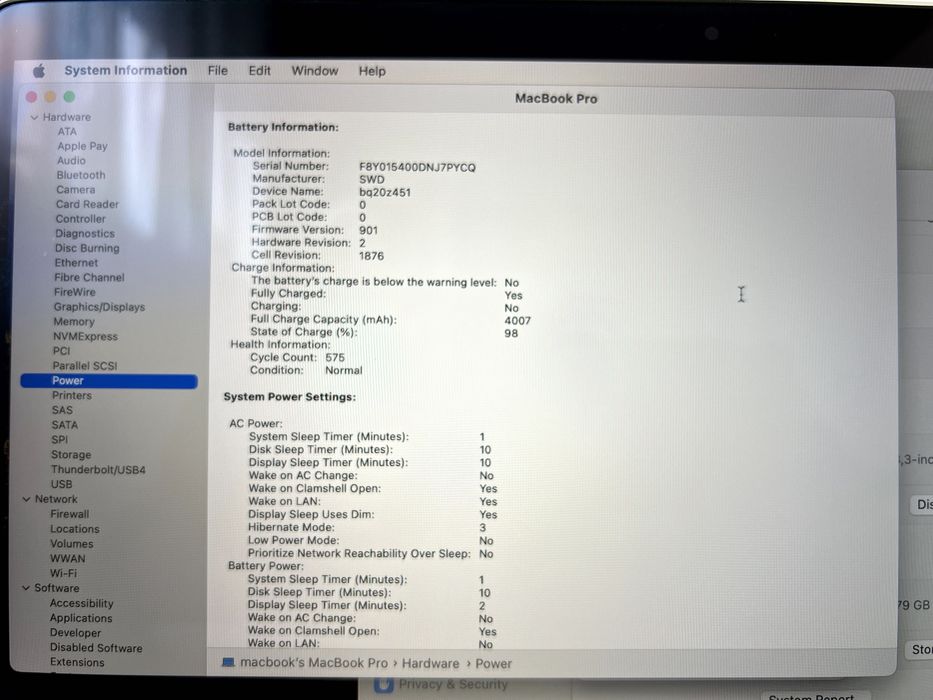The width and height of the screenshot is (933, 700).
Task: Select Controller in the sidebar
Action: click(x=80, y=219)
